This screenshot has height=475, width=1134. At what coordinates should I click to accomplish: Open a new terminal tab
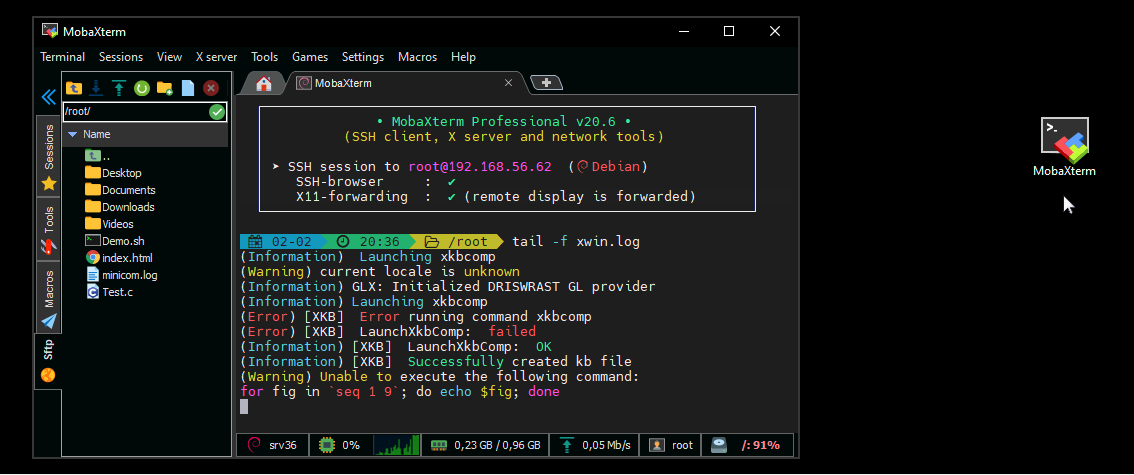[x=546, y=83]
